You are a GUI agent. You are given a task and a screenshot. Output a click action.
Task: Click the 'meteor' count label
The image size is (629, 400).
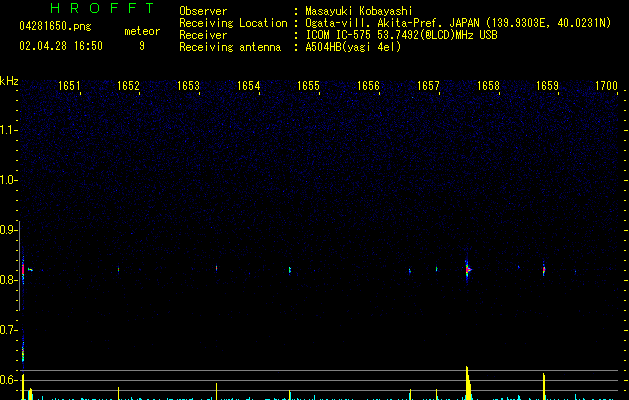(142, 31)
